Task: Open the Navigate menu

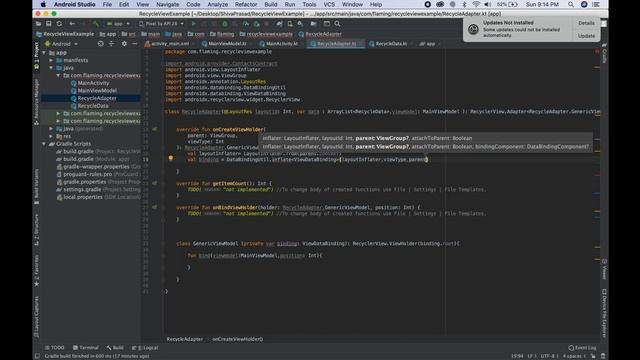Action: pos(167,4)
